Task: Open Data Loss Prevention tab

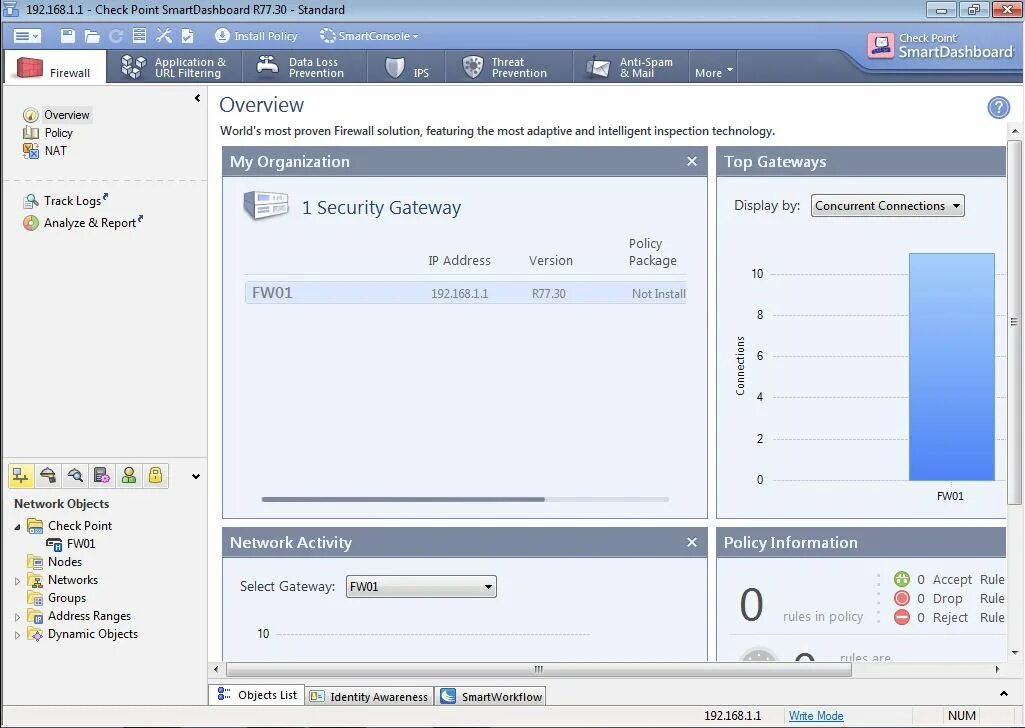Action: click(x=303, y=67)
